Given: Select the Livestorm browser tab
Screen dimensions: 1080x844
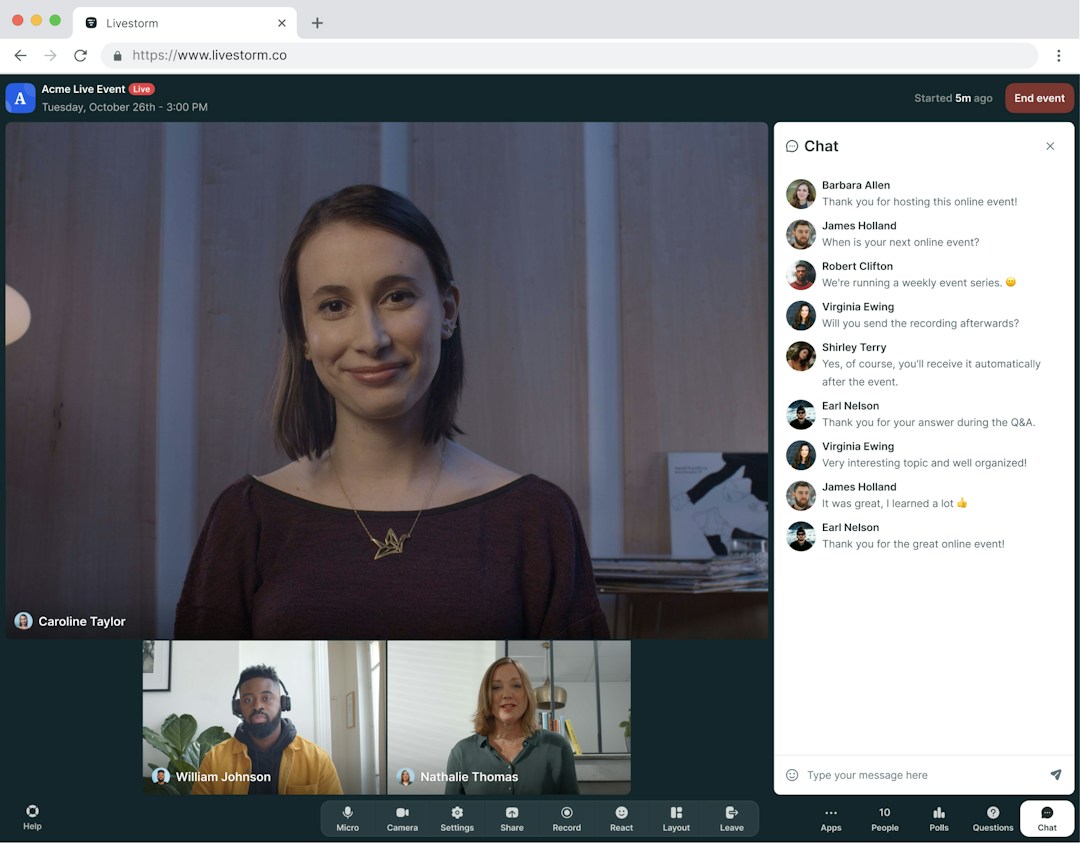Looking at the screenshot, I should [x=185, y=23].
